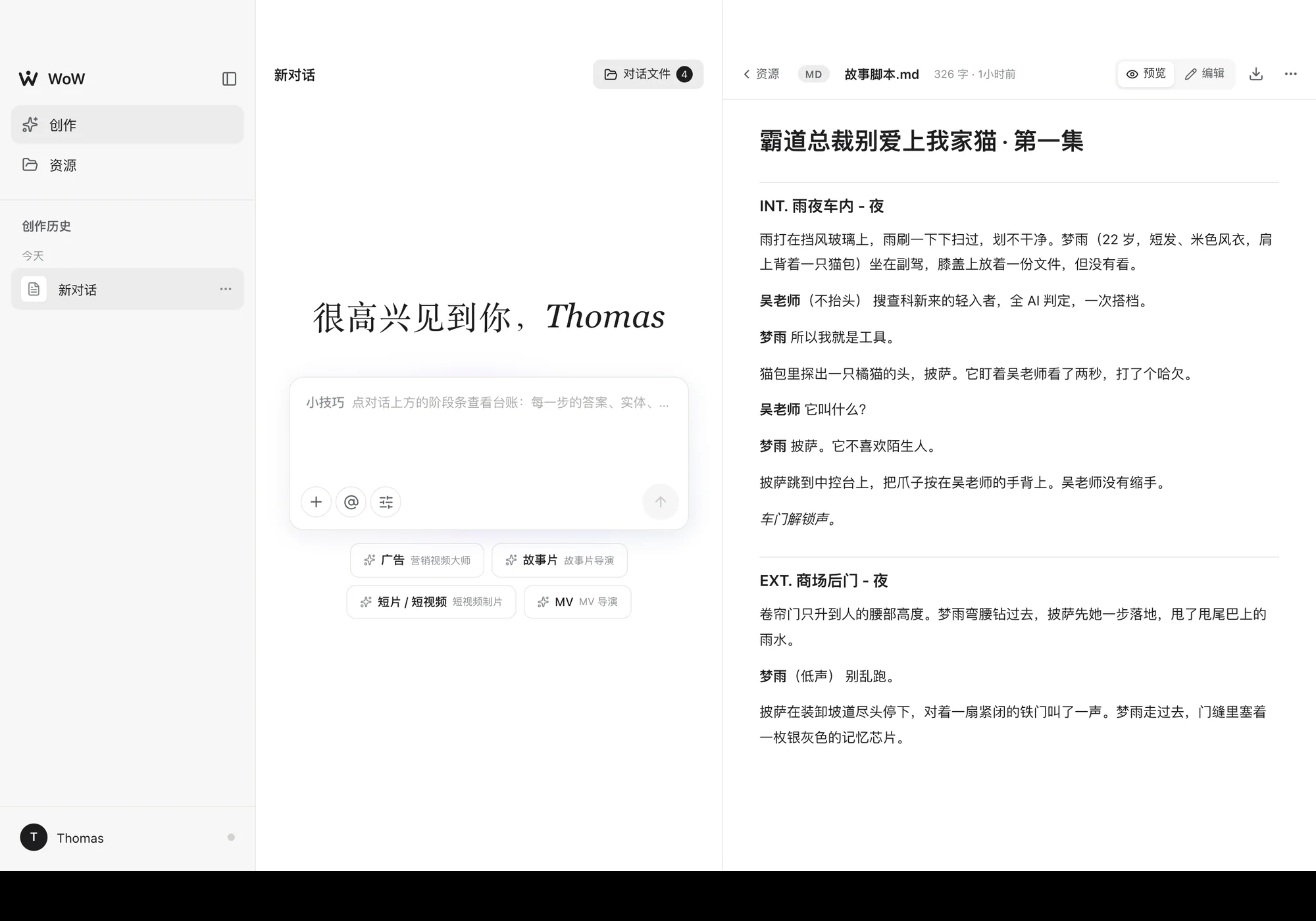The width and height of the screenshot is (1316, 921).
Task: Choose the 故事片 故事片导演 preset
Action: pyautogui.click(x=559, y=560)
